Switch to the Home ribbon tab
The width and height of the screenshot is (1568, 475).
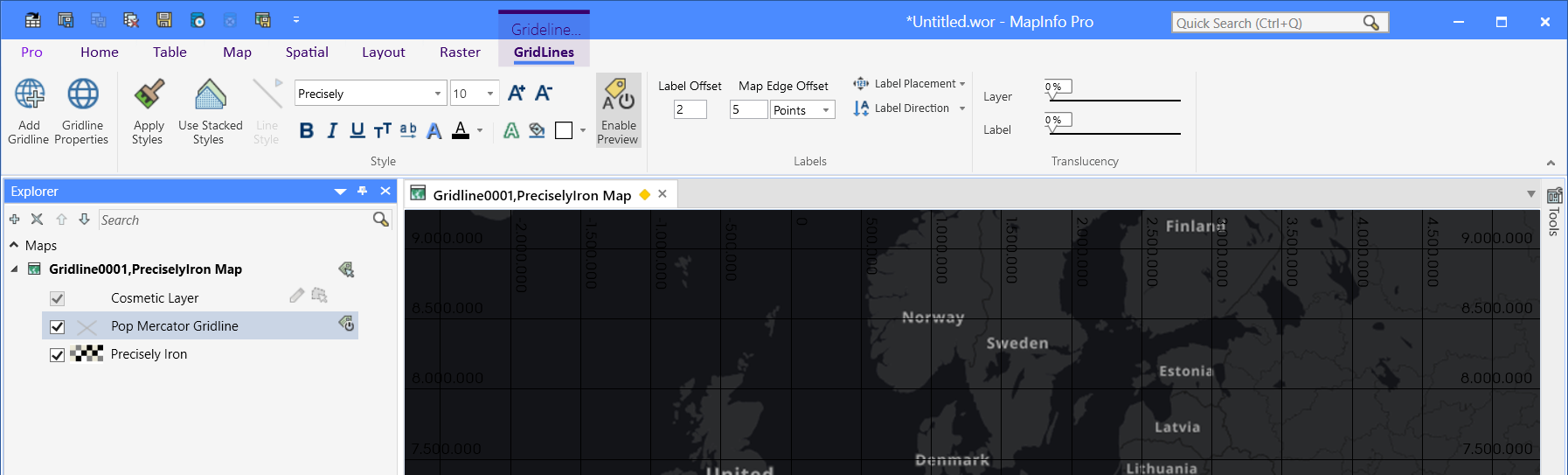click(x=100, y=52)
